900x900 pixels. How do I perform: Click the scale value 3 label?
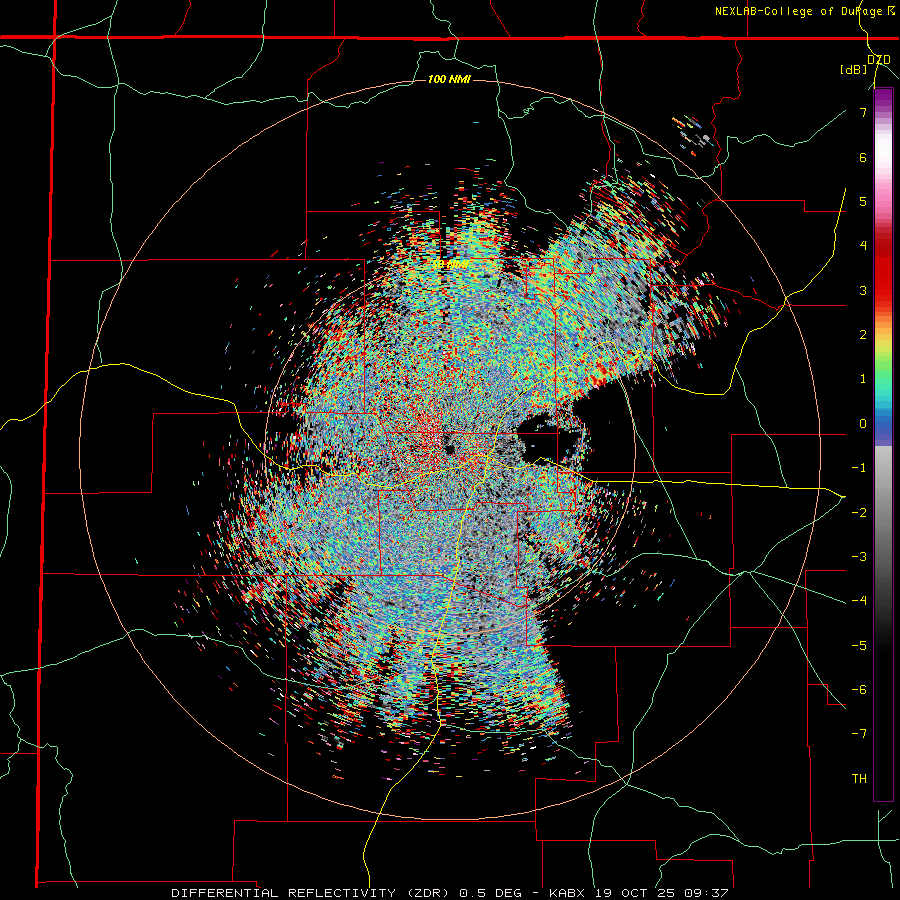pos(863,290)
